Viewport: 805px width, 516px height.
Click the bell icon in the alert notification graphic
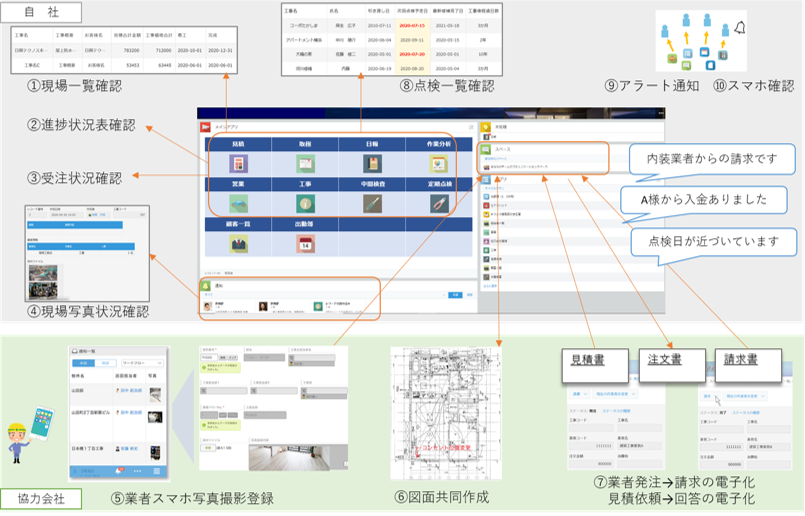740,28
